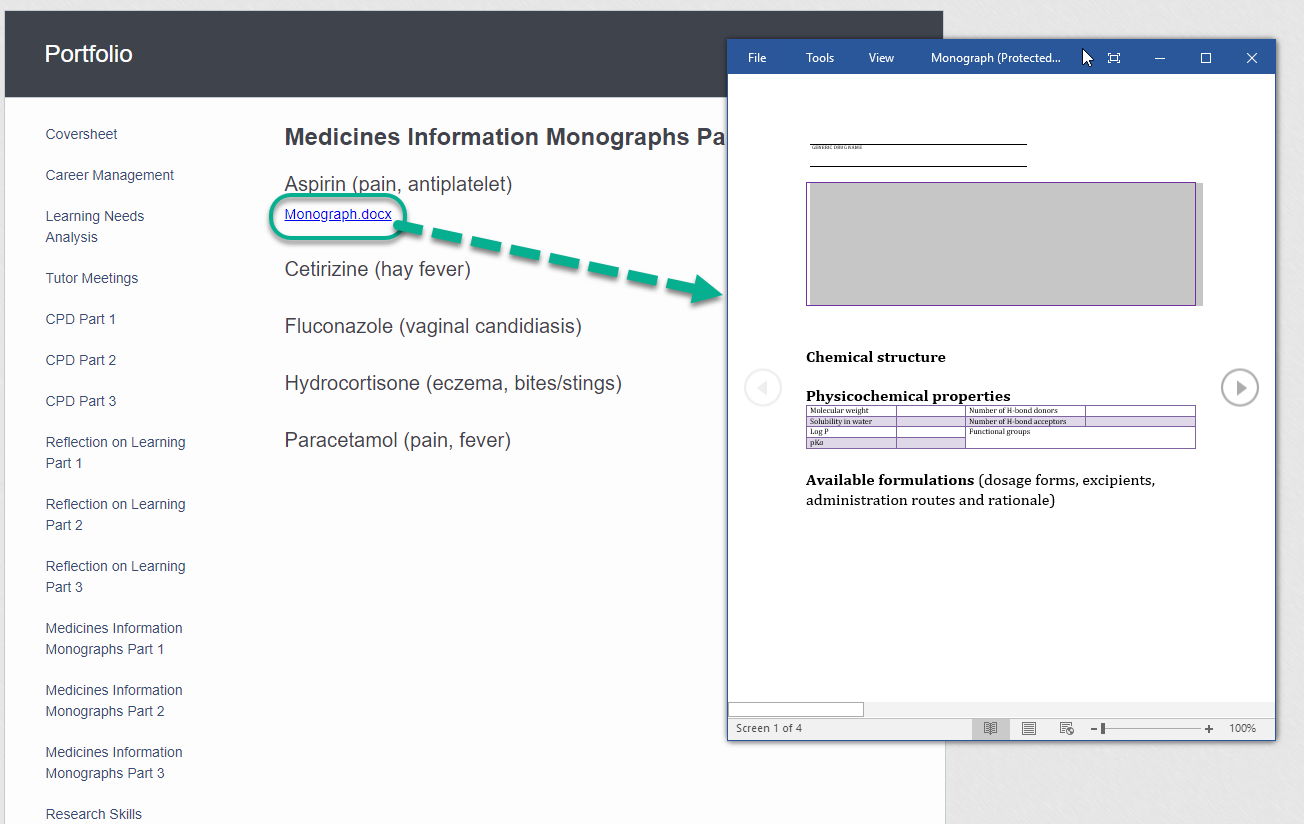The height and width of the screenshot is (824, 1304).
Task: Click the Screen 1 of 4 indicator
Action: [x=769, y=728]
